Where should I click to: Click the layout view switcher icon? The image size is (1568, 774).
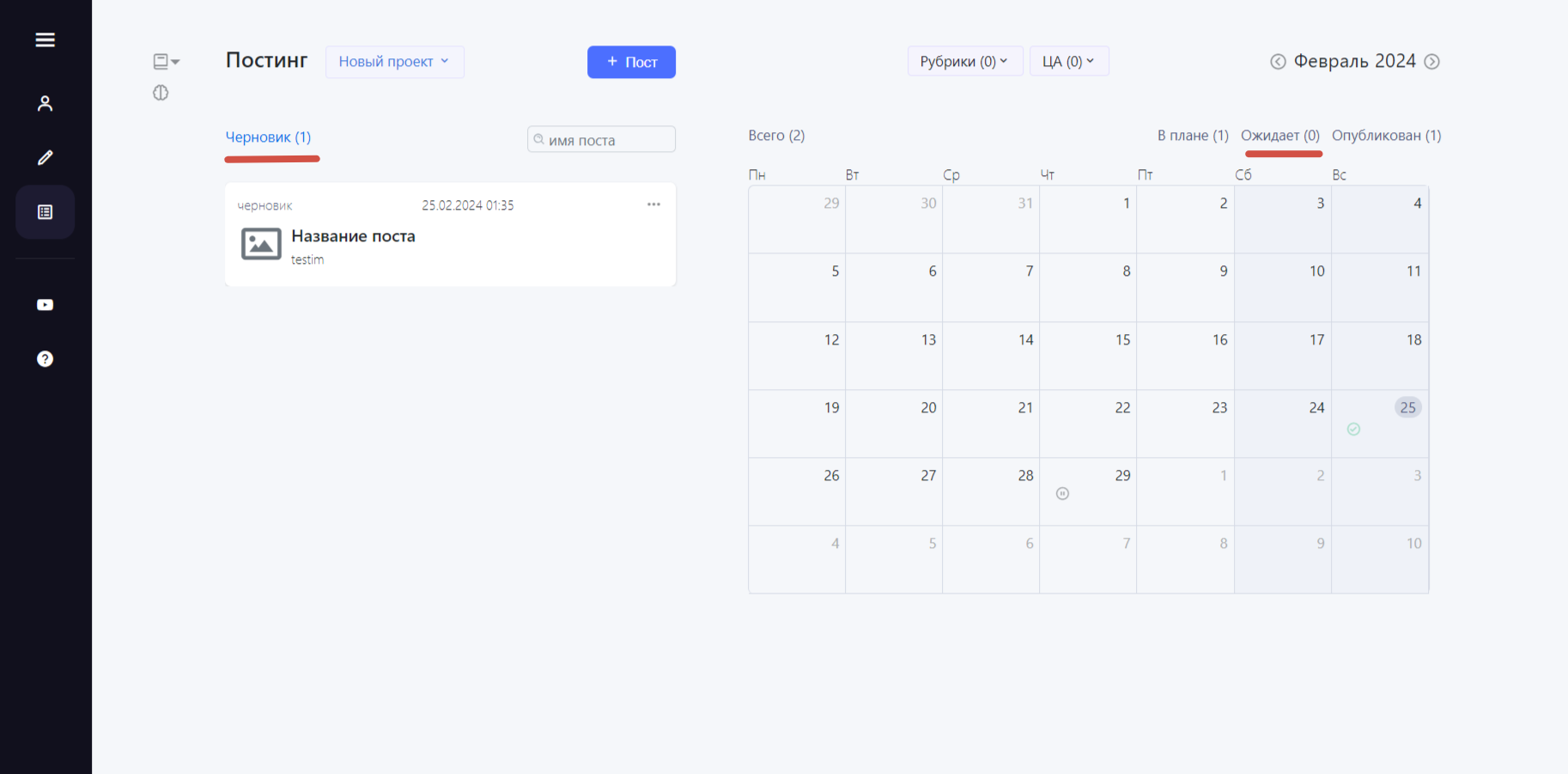[166, 61]
